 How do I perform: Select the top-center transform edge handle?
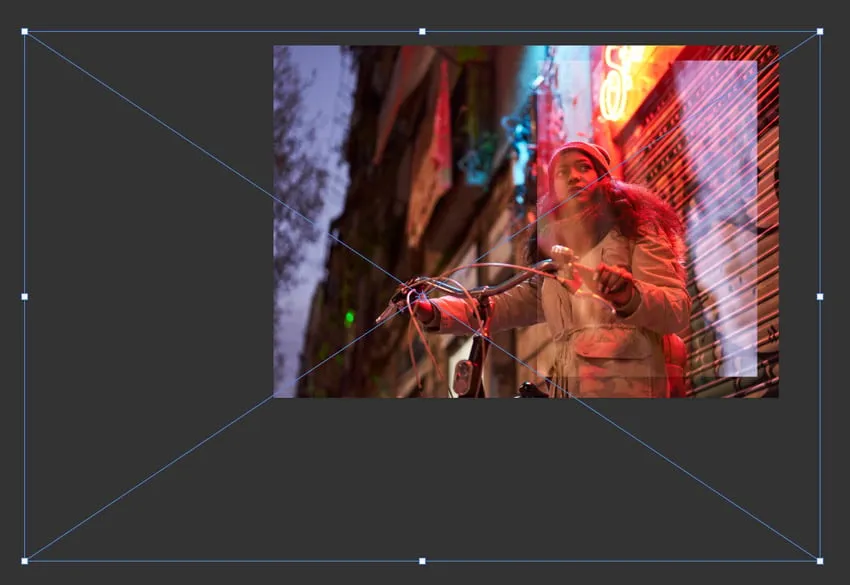click(x=422, y=32)
